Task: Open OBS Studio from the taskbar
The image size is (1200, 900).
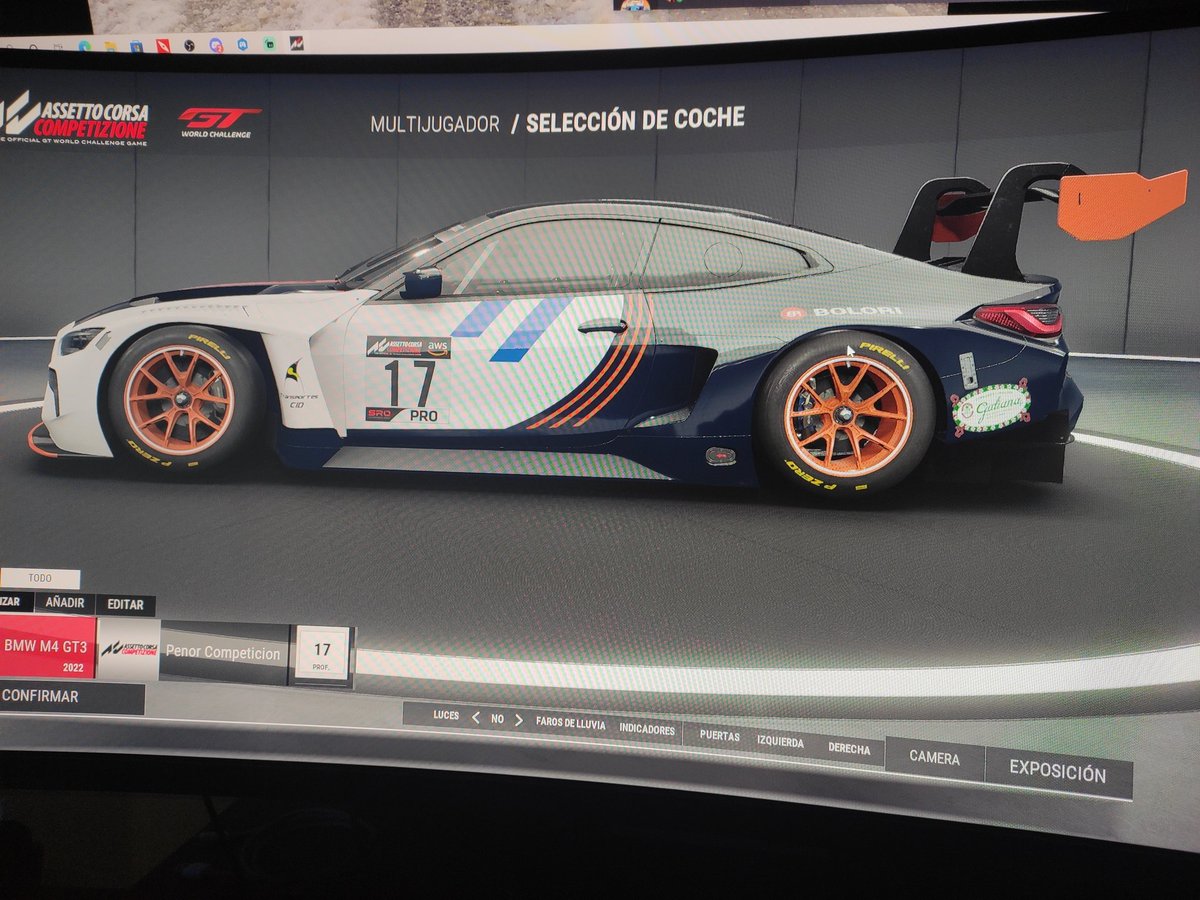Action: click(x=189, y=45)
